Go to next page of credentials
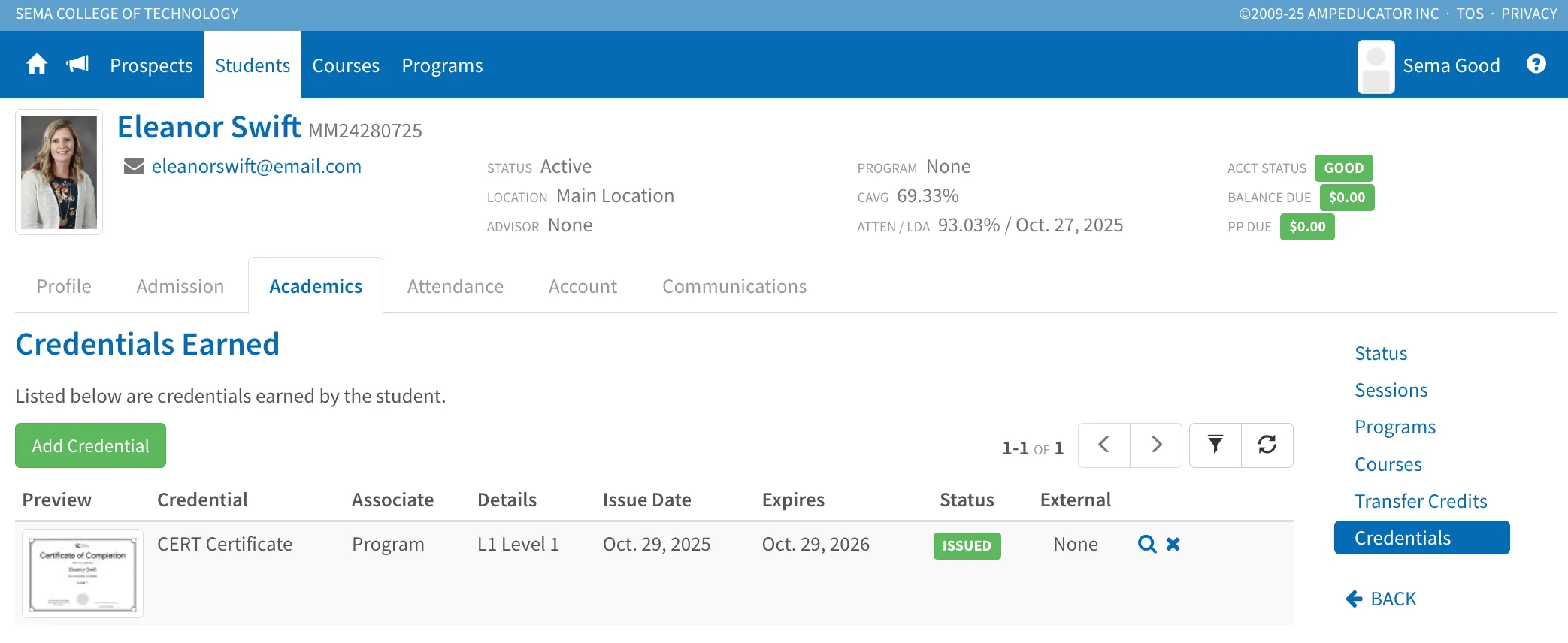Viewport: 1568px width, 643px height. pyautogui.click(x=1156, y=445)
